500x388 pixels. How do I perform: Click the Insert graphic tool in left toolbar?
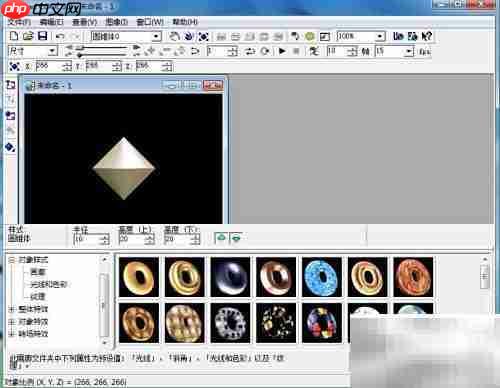[11, 116]
